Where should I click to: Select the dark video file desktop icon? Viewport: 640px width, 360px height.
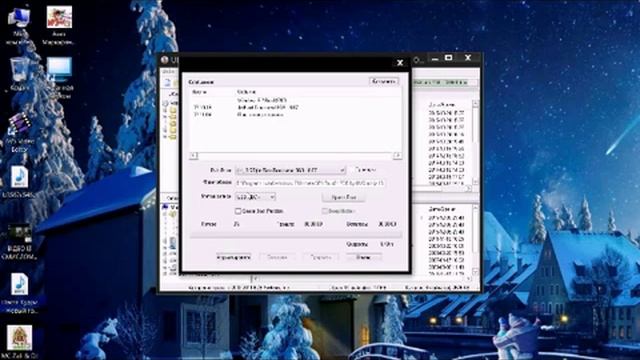tap(19, 233)
